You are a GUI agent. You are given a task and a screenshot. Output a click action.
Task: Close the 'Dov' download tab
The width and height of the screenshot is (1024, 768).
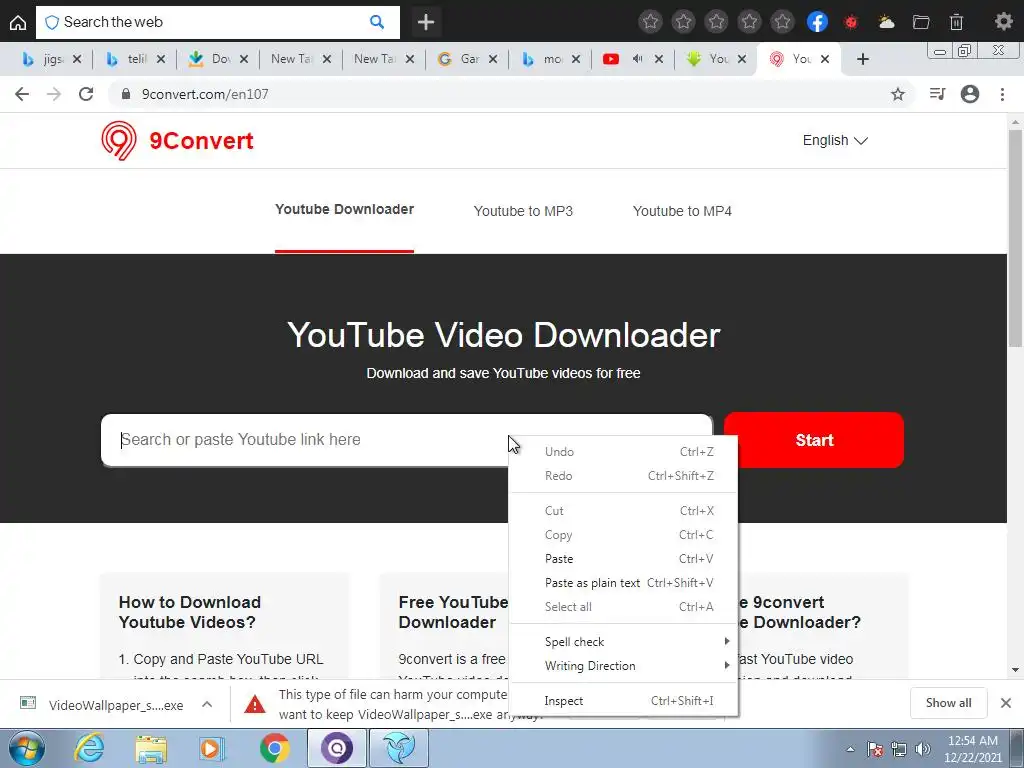(244, 59)
